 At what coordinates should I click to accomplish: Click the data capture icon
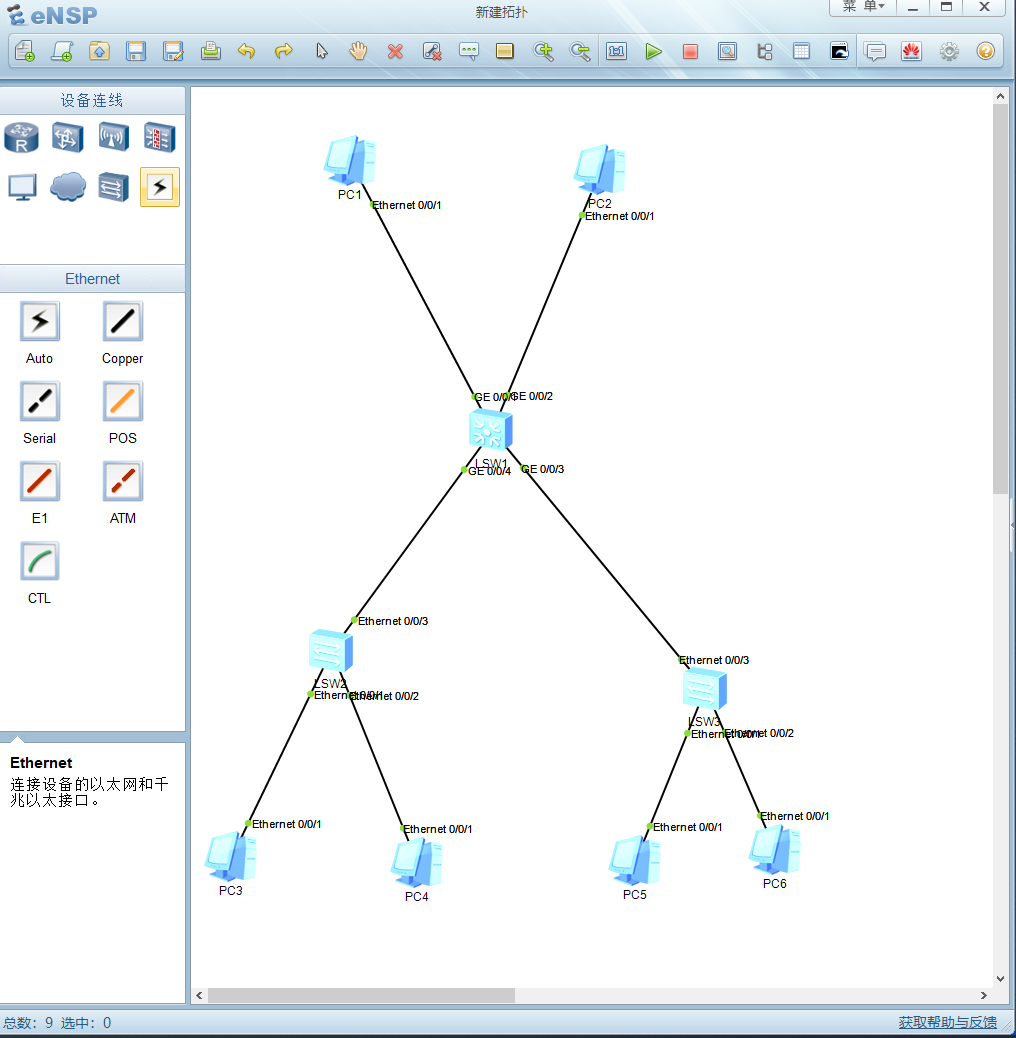pos(727,51)
